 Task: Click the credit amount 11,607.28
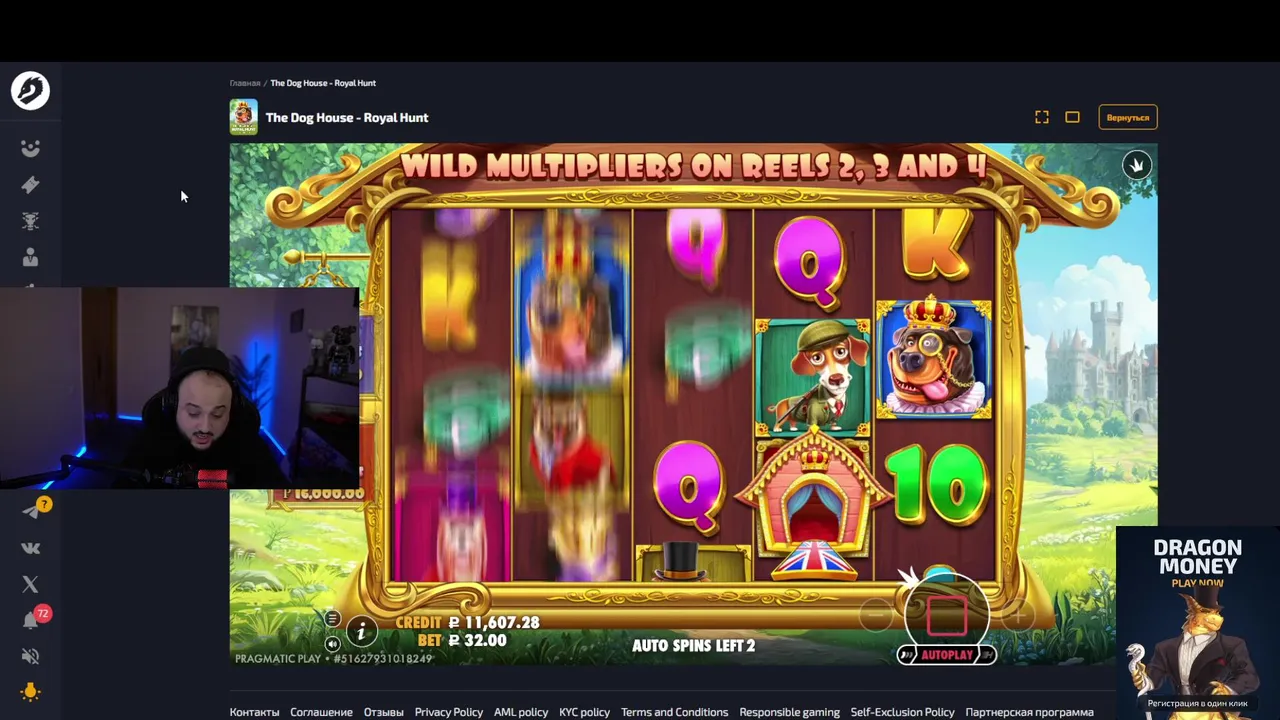(x=493, y=622)
